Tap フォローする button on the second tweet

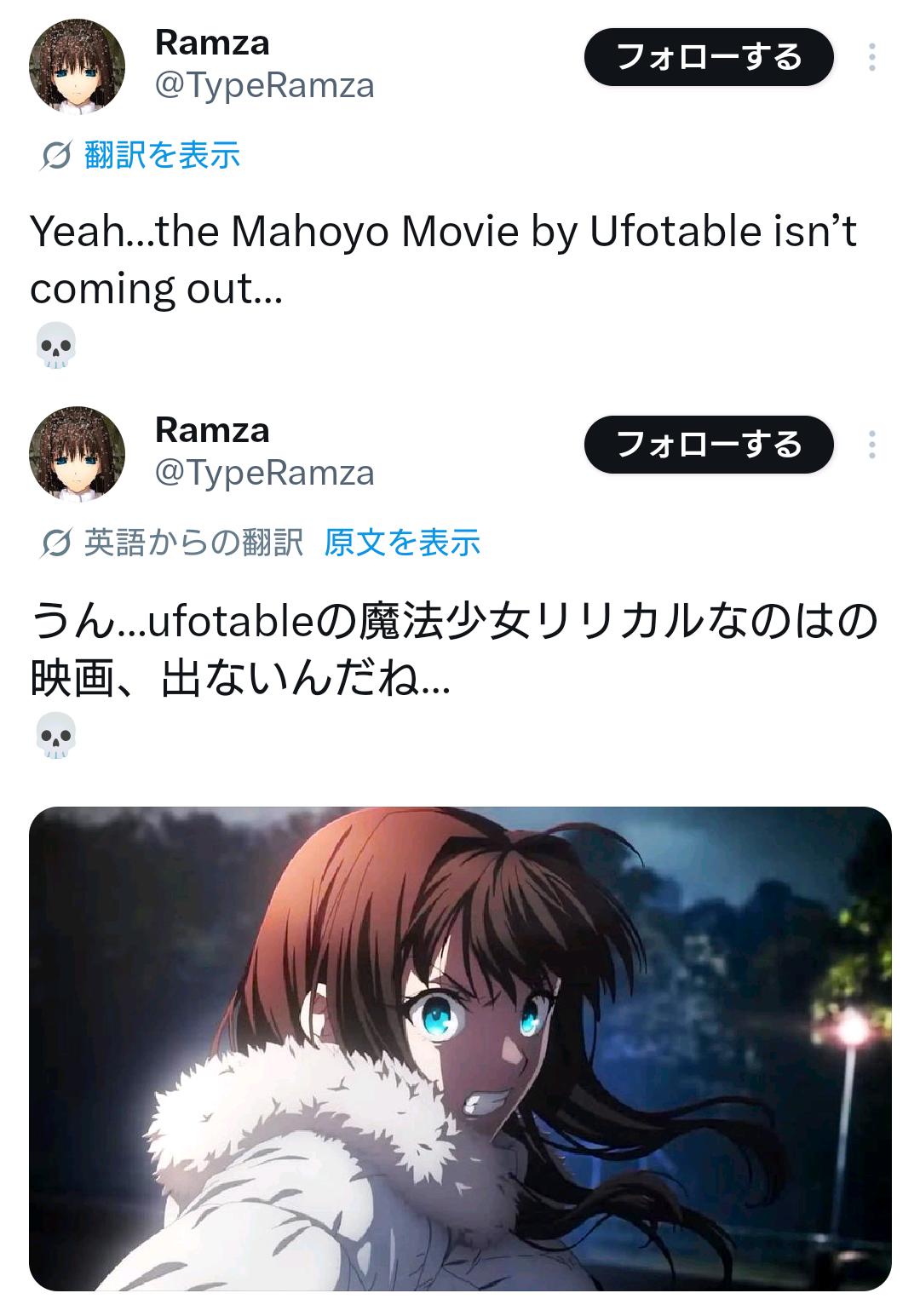tap(709, 445)
